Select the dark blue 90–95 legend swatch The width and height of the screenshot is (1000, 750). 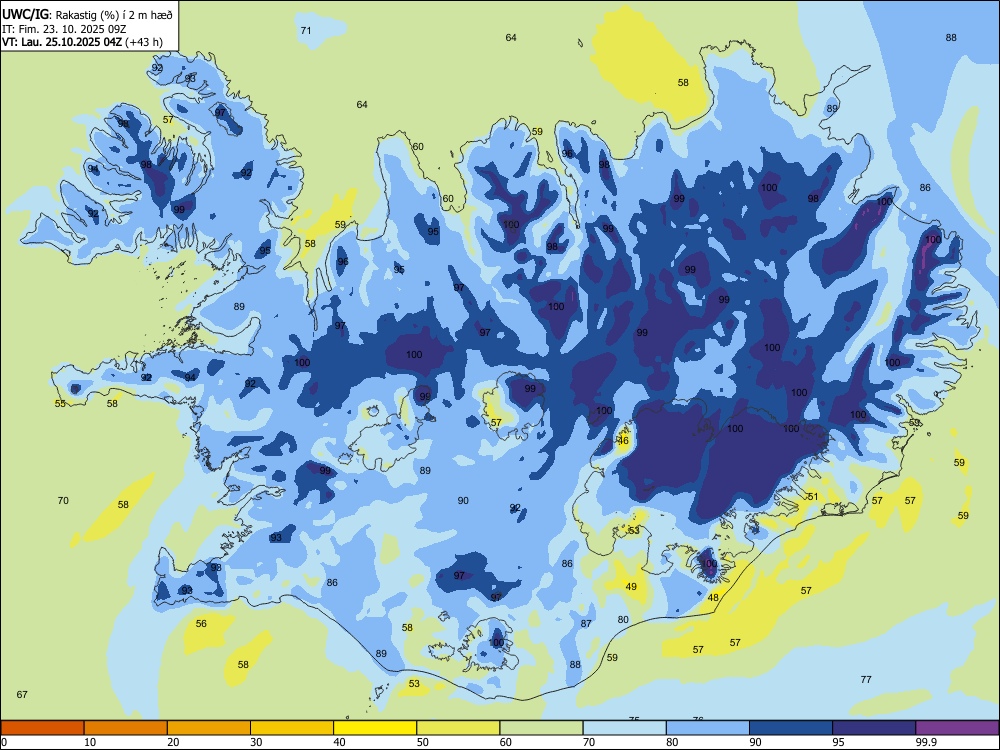coord(791,728)
